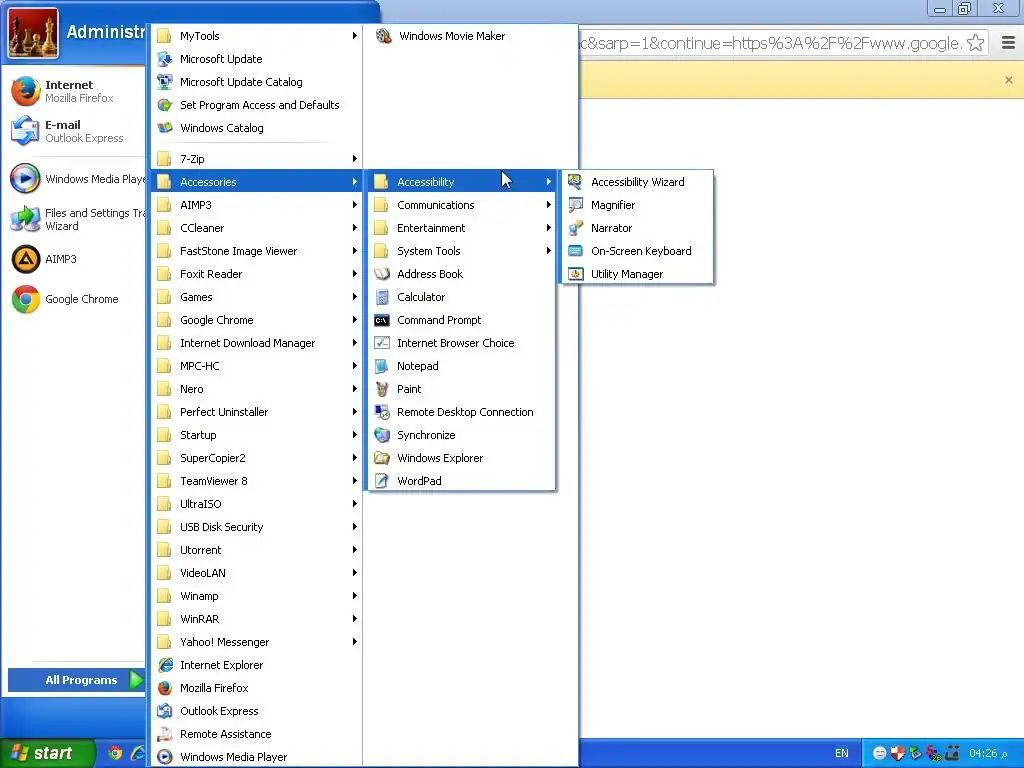Screen dimensions: 1024x768
Task: Open Windows Movie Maker from the menu
Action: point(451,36)
